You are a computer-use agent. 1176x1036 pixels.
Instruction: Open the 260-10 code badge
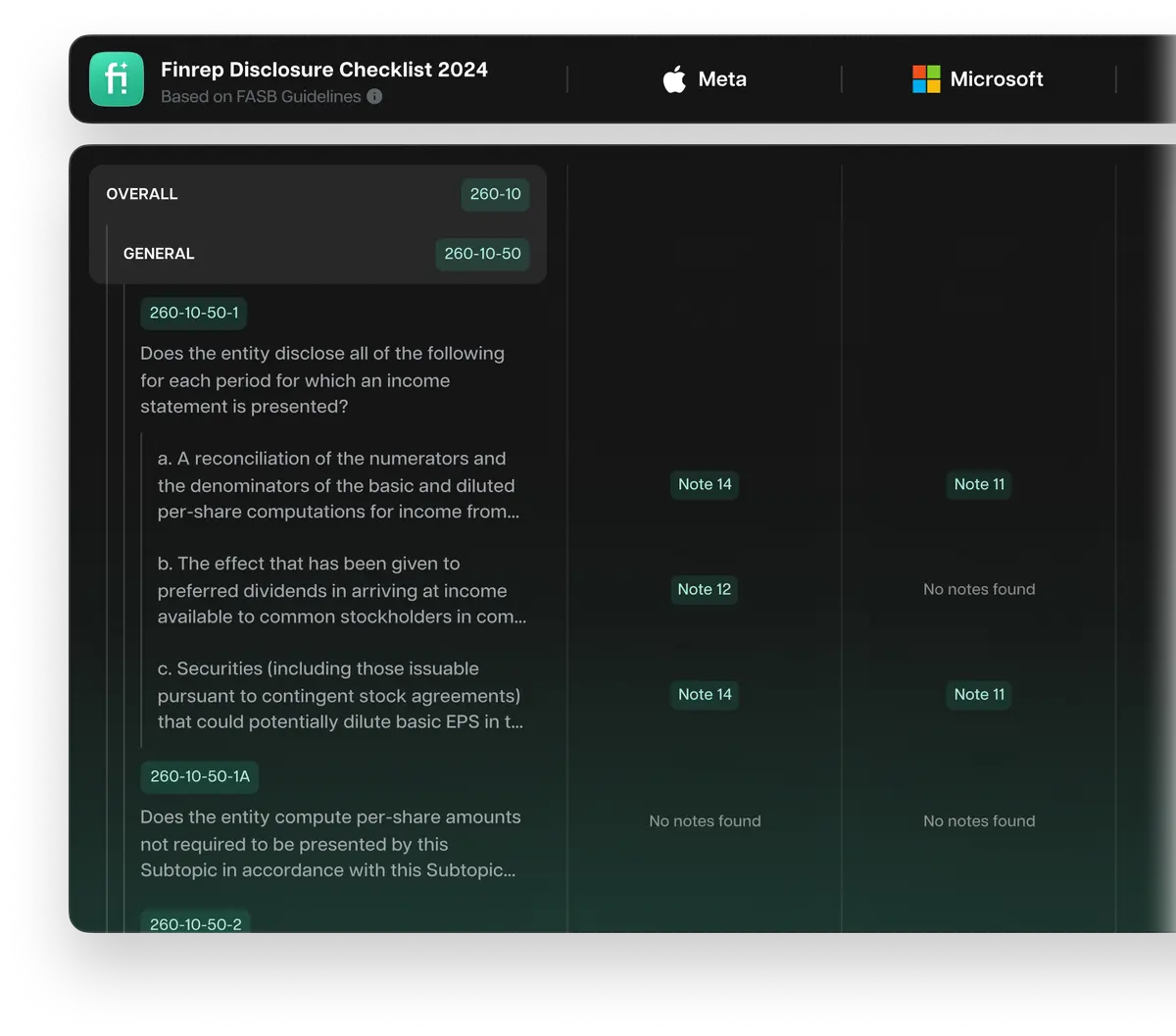pyautogui.click(x=495, y=194)
